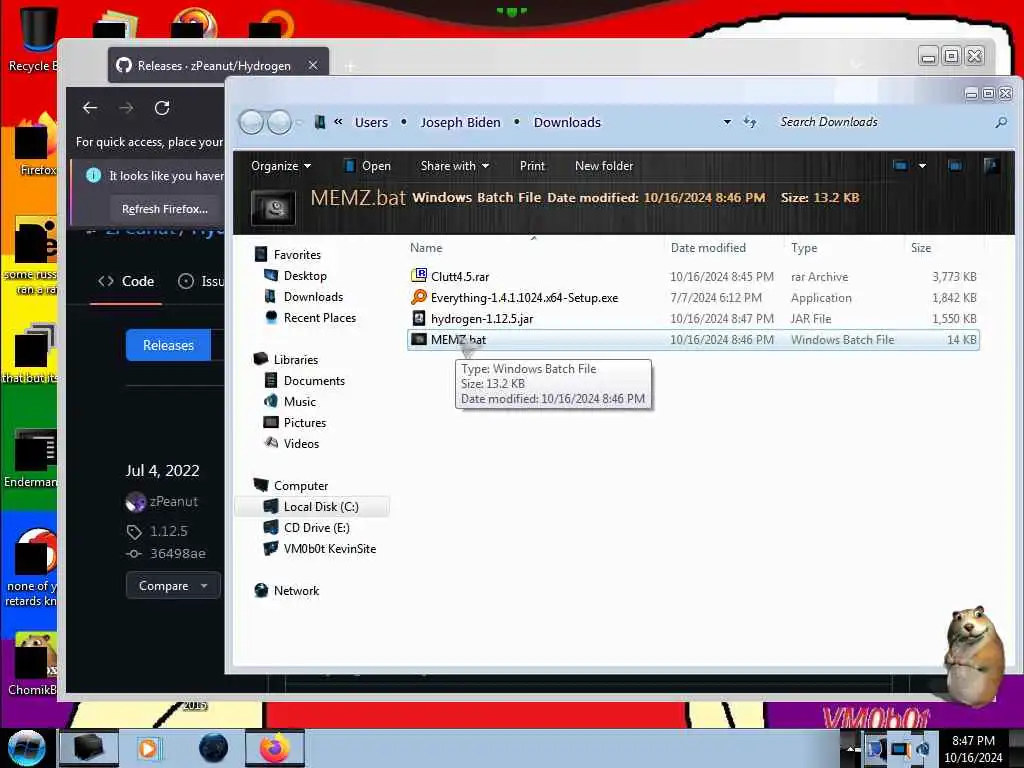This screenshot has height=768, width=1024.
Task: Select Local Disk (C:) in tree
Action: coord(312,506)
